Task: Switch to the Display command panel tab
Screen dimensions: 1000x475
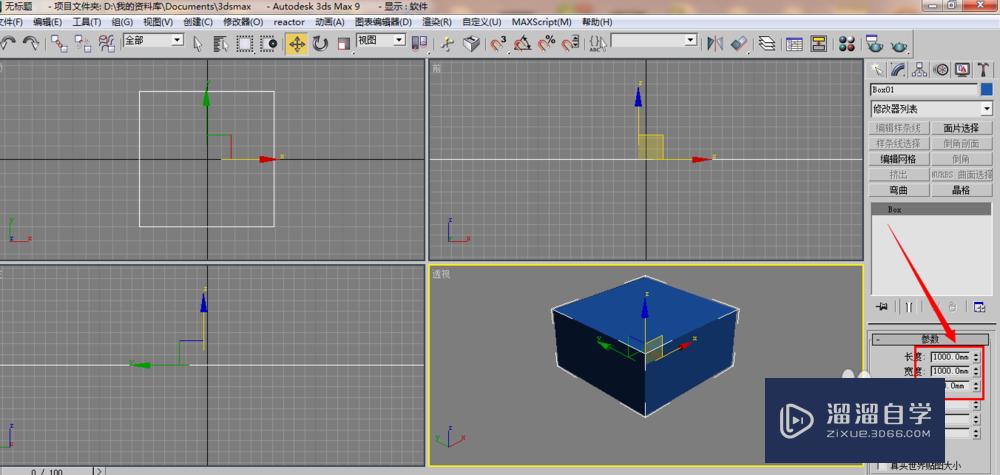Action: [x=962, y=69]
